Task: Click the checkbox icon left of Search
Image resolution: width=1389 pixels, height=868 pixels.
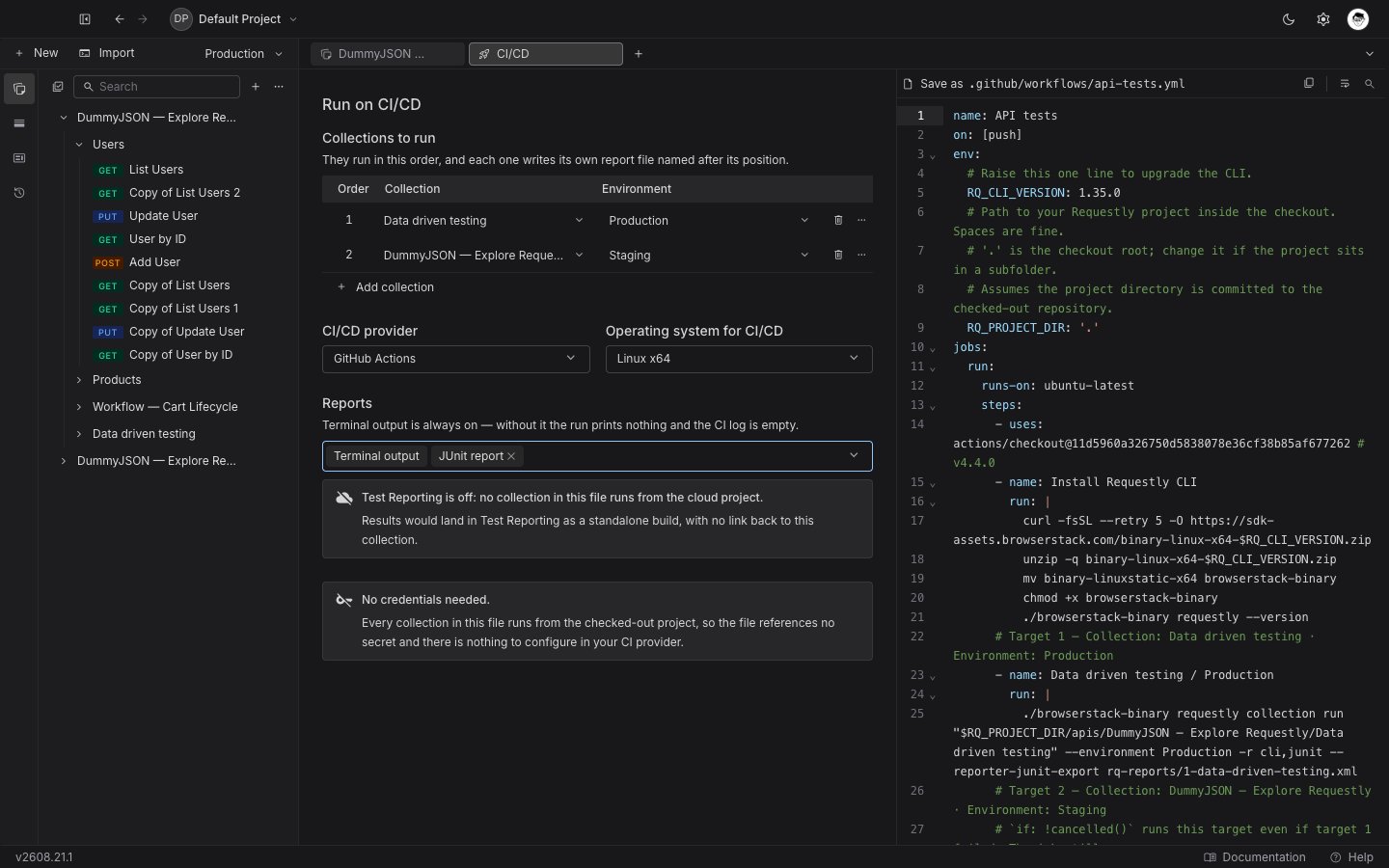Action: [x=58, y=87]
